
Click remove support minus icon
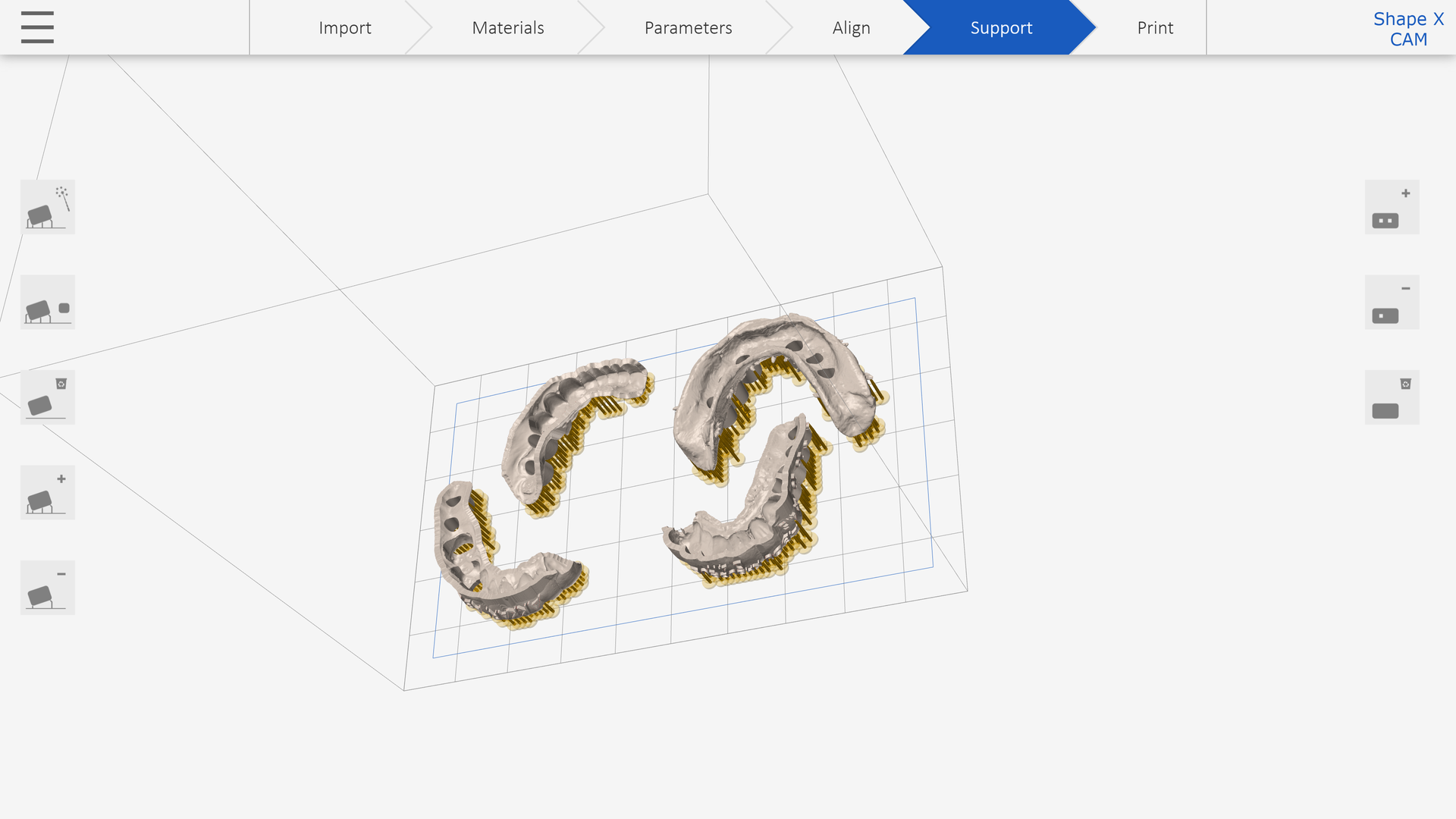[47, 588]
